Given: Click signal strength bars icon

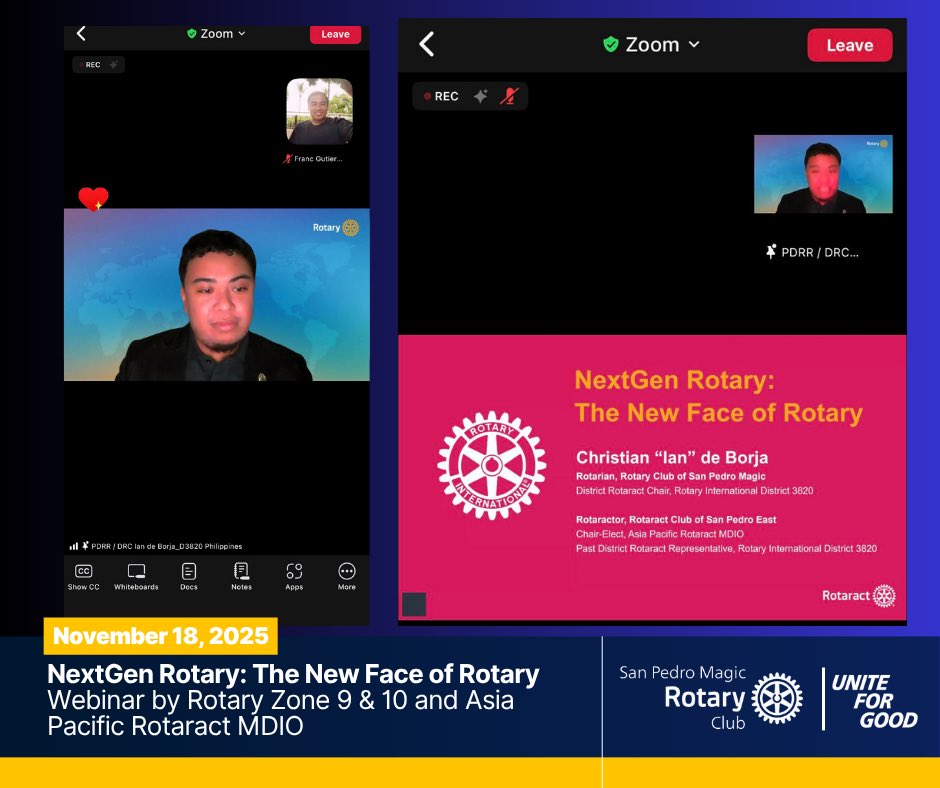Looking at the screenshot, I should (74, 546).
